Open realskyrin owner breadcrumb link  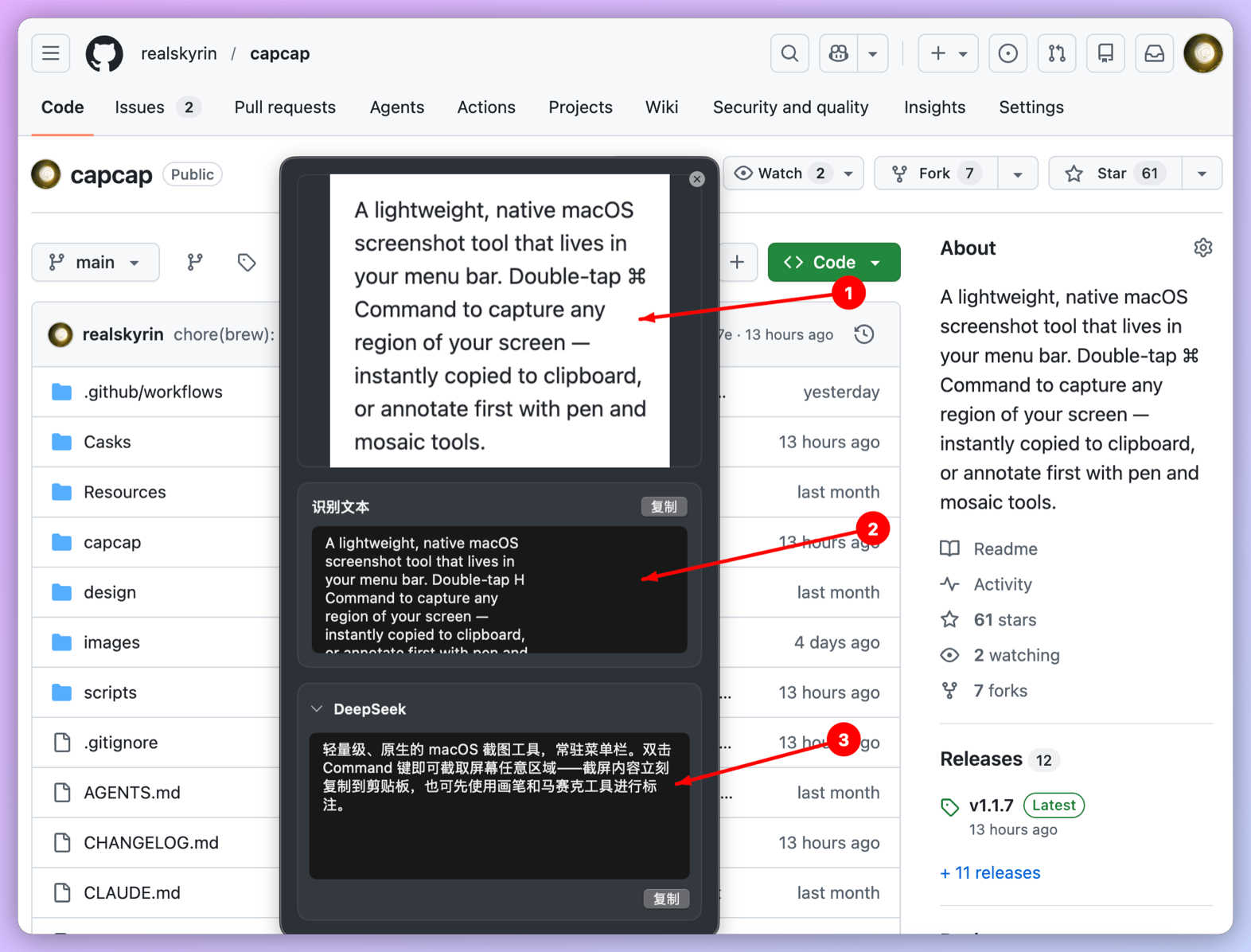179,53
